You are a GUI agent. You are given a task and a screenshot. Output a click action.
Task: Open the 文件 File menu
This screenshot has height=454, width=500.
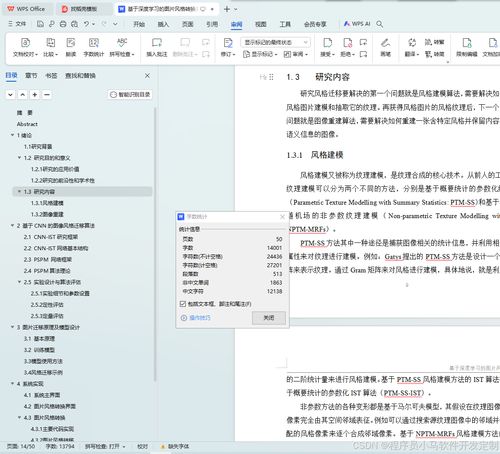point(17,24)
